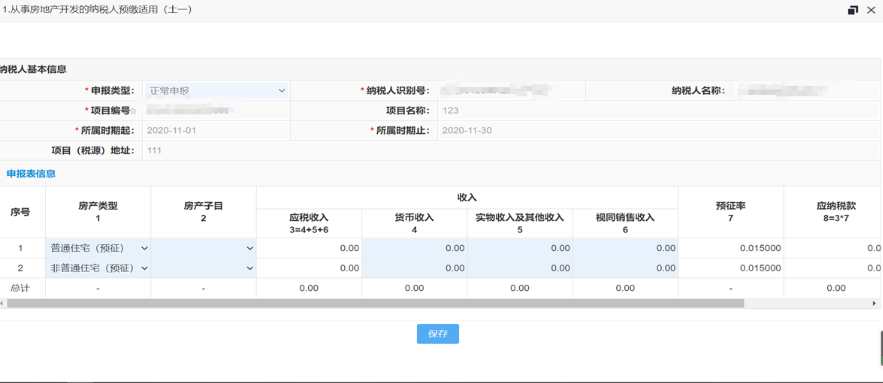Click 应税收入 cell in row 2
The width and height of the screenshot is (883, 383).
point(309,268)
